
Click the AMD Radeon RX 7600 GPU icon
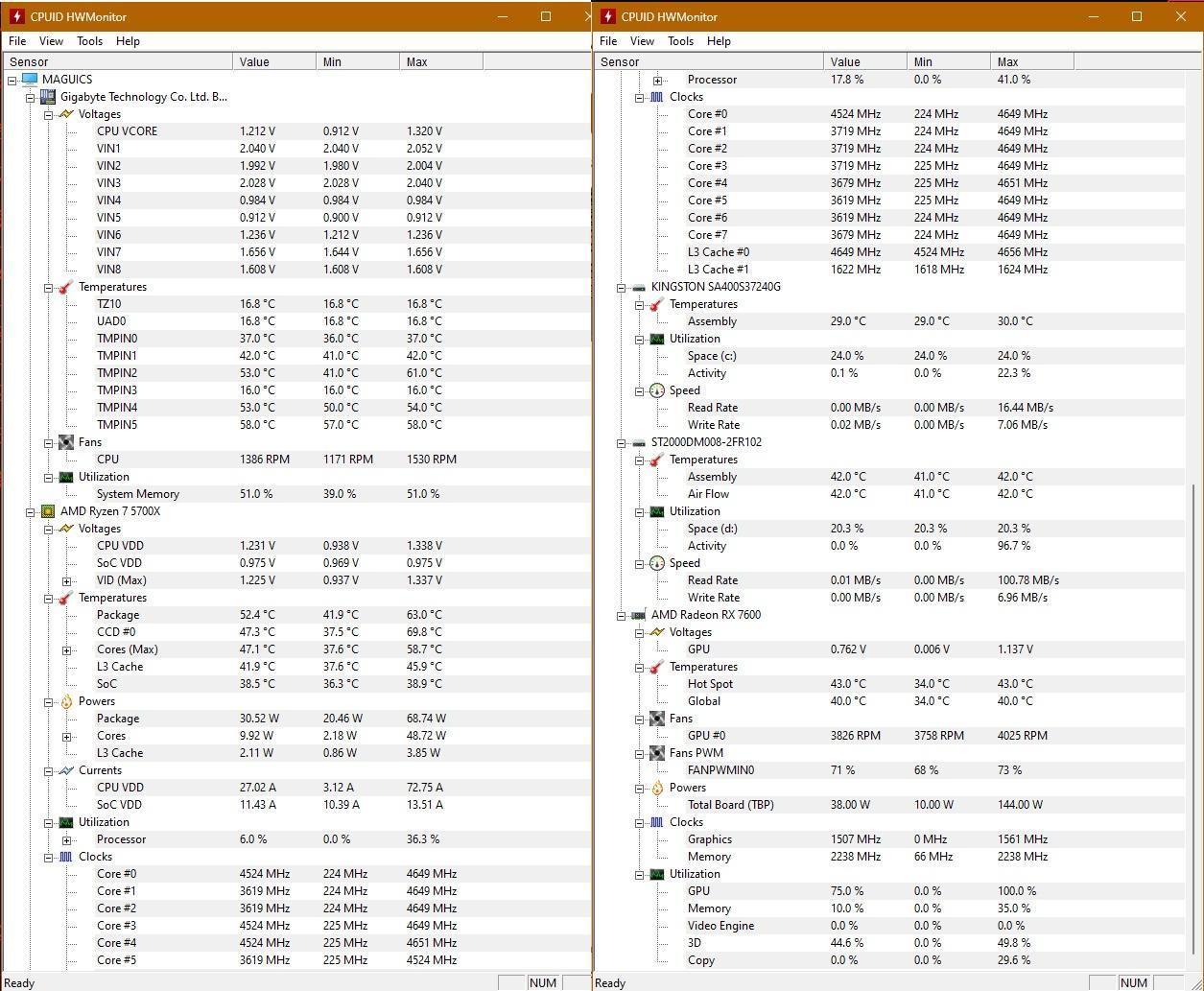tap(639, 615)
